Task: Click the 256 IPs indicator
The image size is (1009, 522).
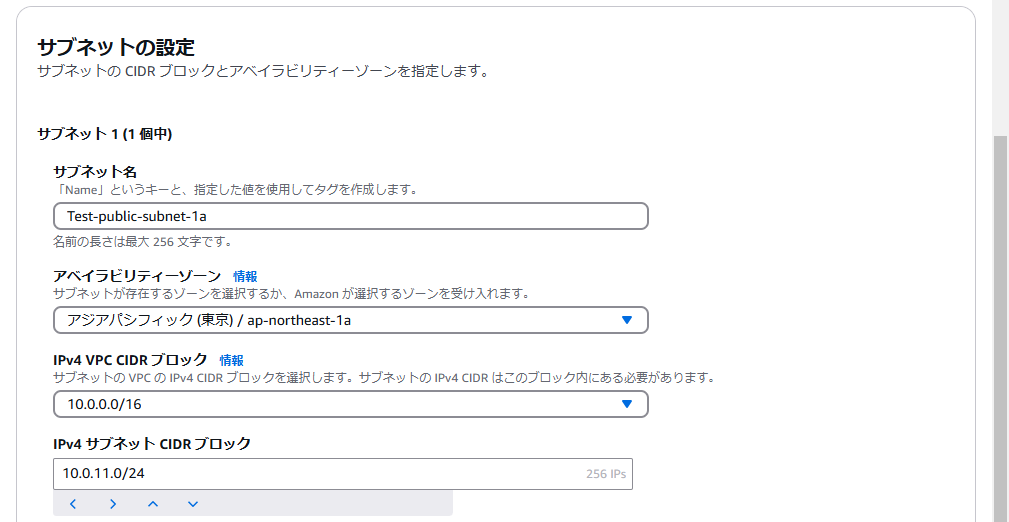Action: 606,474
